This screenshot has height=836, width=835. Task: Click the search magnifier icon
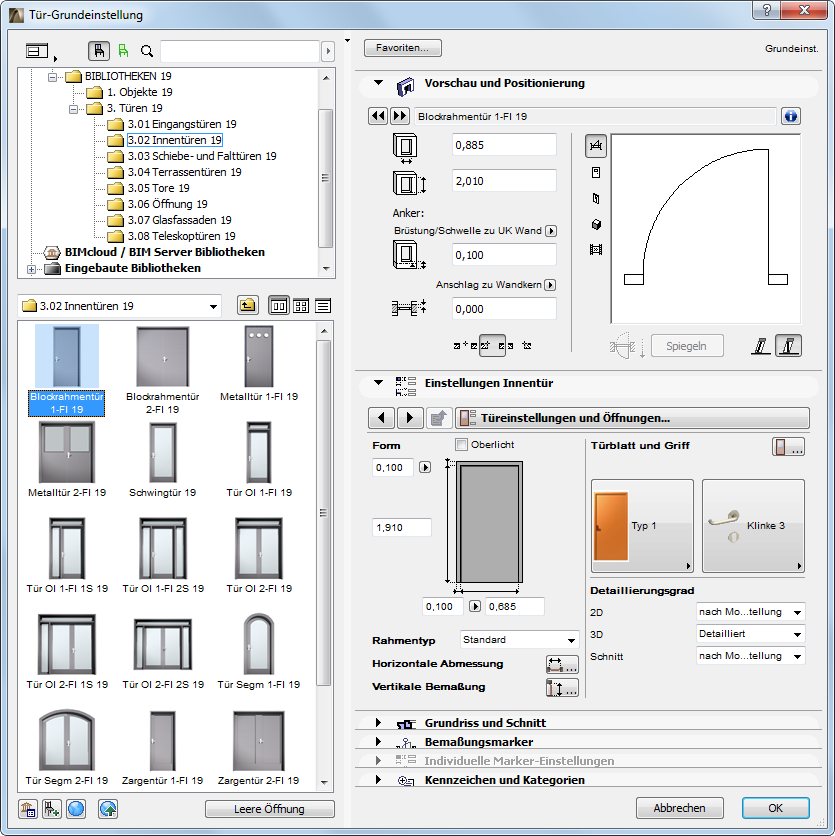(147, 51)
